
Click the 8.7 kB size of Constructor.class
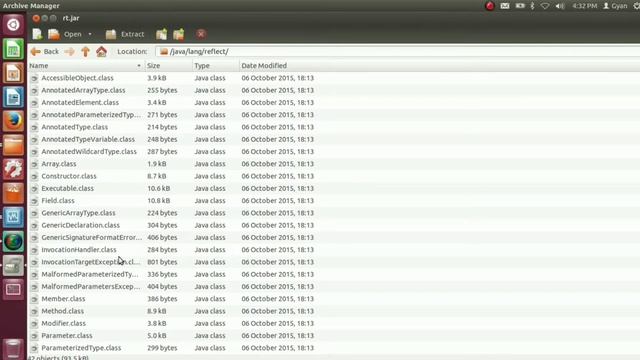(157, 176)
